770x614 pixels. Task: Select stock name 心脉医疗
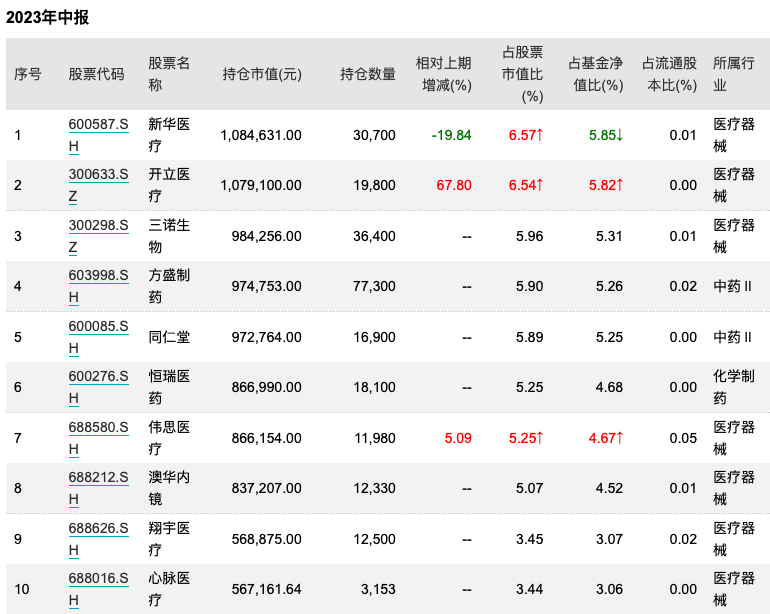tap(169, 589)
